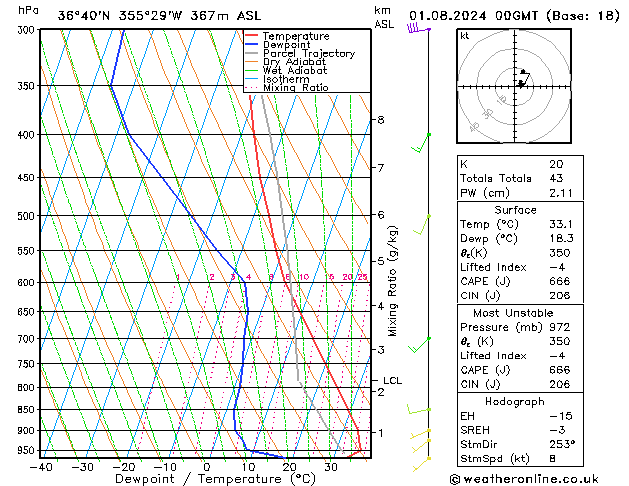Click the StmSpd (kt) value 8
This screenshot has width=629, height=486.
[552, 458]
